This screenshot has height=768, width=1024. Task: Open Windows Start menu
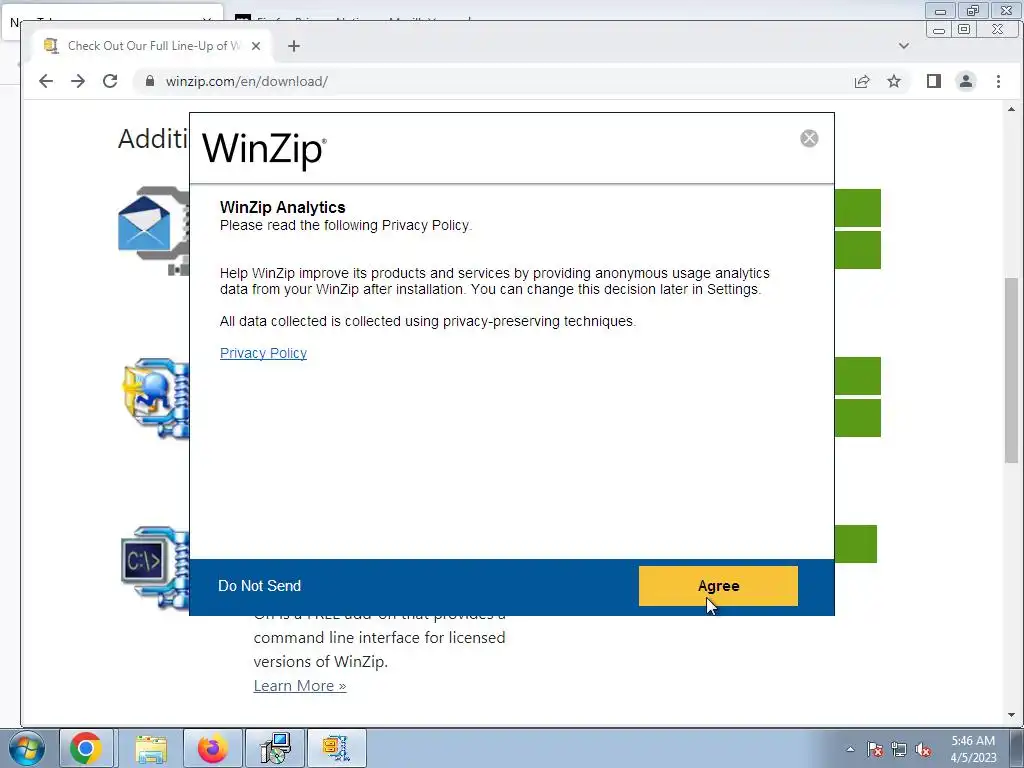click(x=27, y=748)
